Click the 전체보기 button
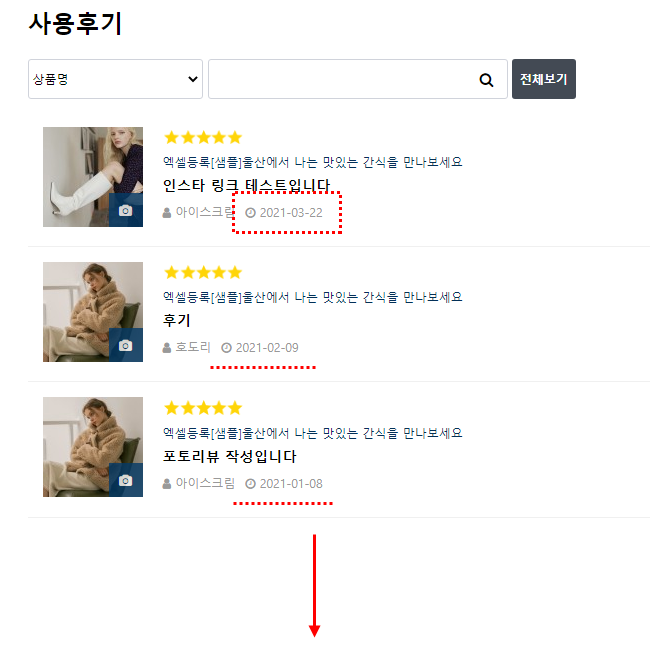The image size is (650, 650). [543, 79]
